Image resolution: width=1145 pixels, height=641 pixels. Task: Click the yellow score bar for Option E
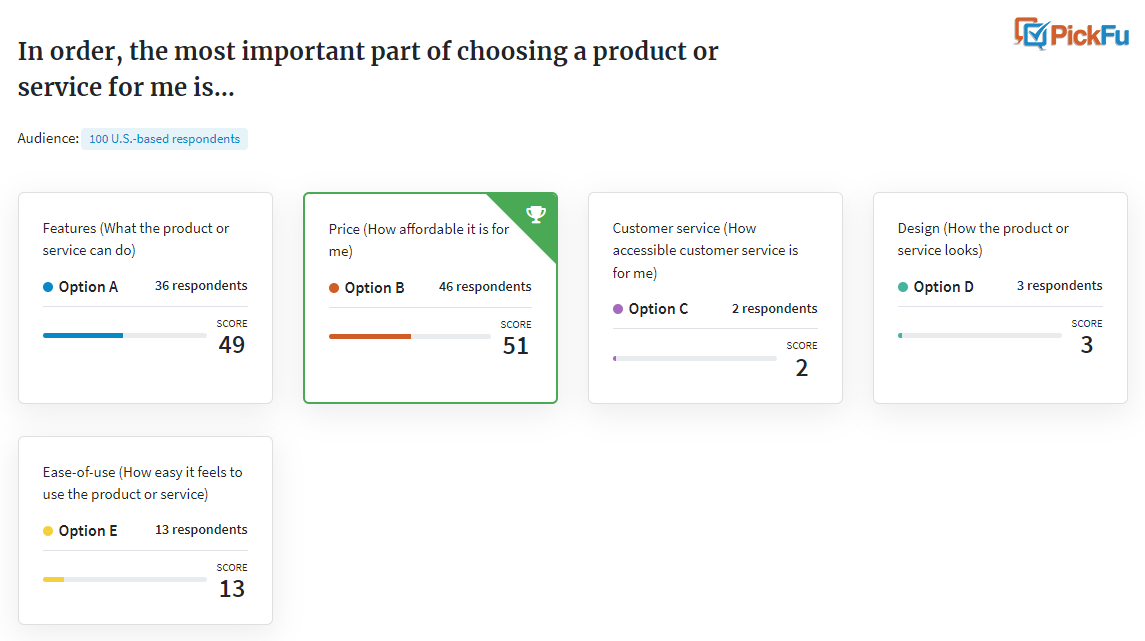[x=53, y=580]
